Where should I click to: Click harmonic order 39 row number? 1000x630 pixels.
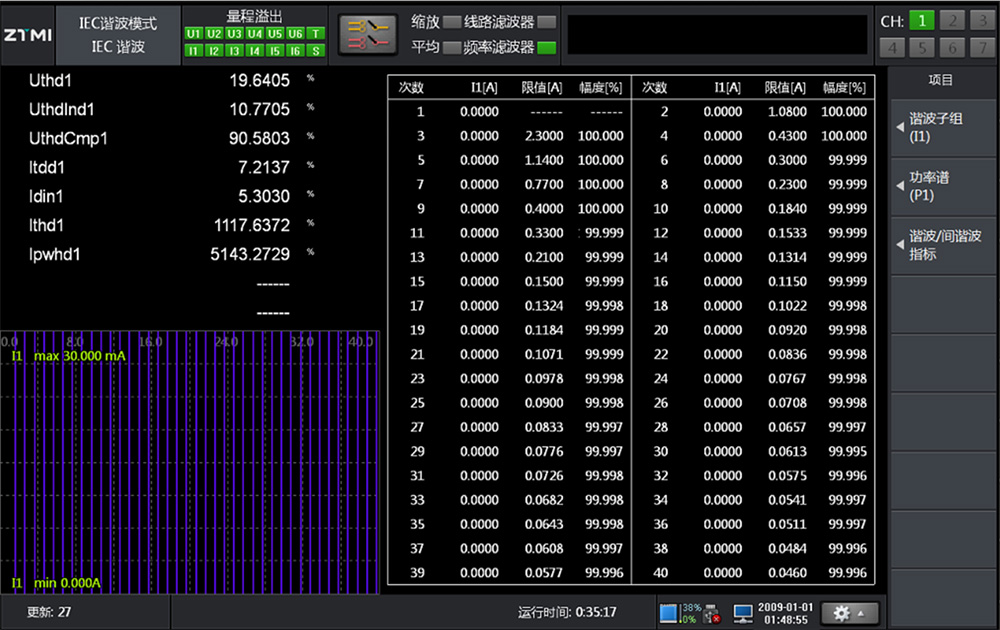[417, 573]
